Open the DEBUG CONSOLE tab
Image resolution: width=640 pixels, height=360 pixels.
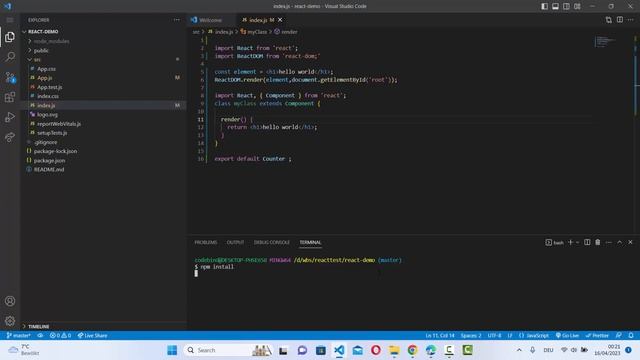point(271,242)
